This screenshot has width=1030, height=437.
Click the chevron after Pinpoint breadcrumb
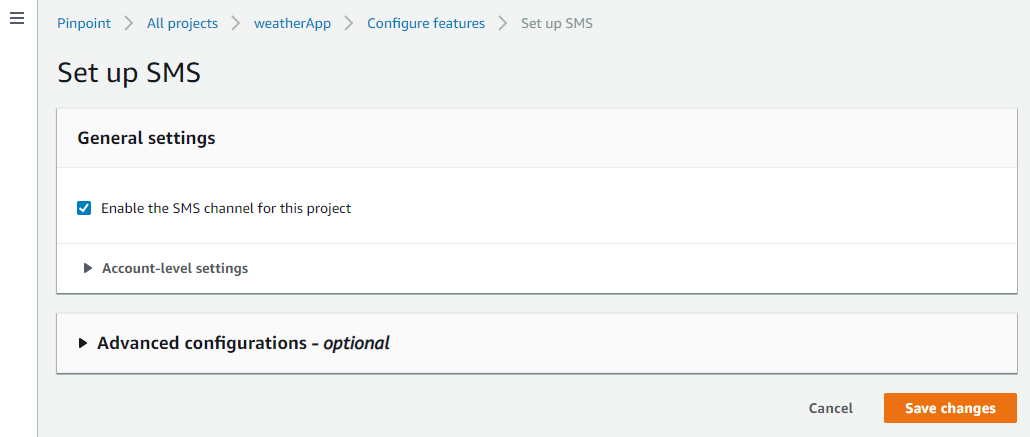pyautogui.click(x=128, y=23)
